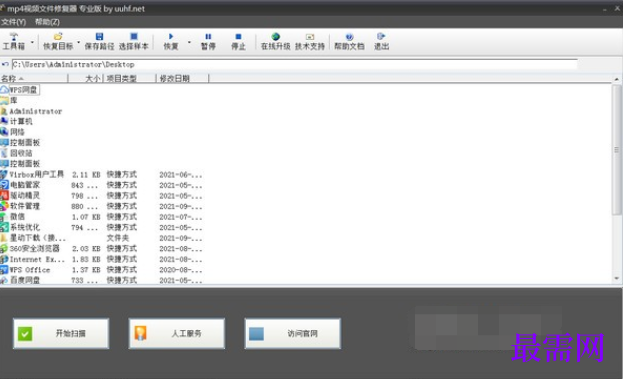Click the 访问官网 button
The image size is (623, 379).
[x=292, y=333]
